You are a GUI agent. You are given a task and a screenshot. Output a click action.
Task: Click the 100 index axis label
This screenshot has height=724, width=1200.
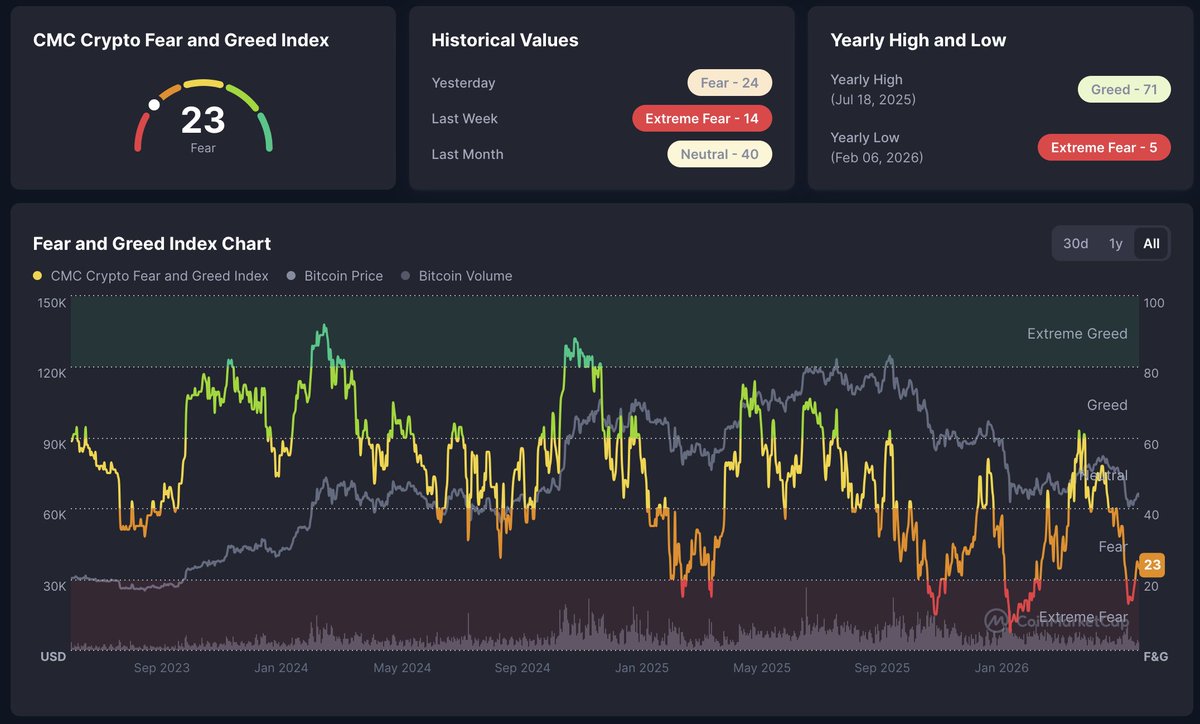(x=1152, y=302)
